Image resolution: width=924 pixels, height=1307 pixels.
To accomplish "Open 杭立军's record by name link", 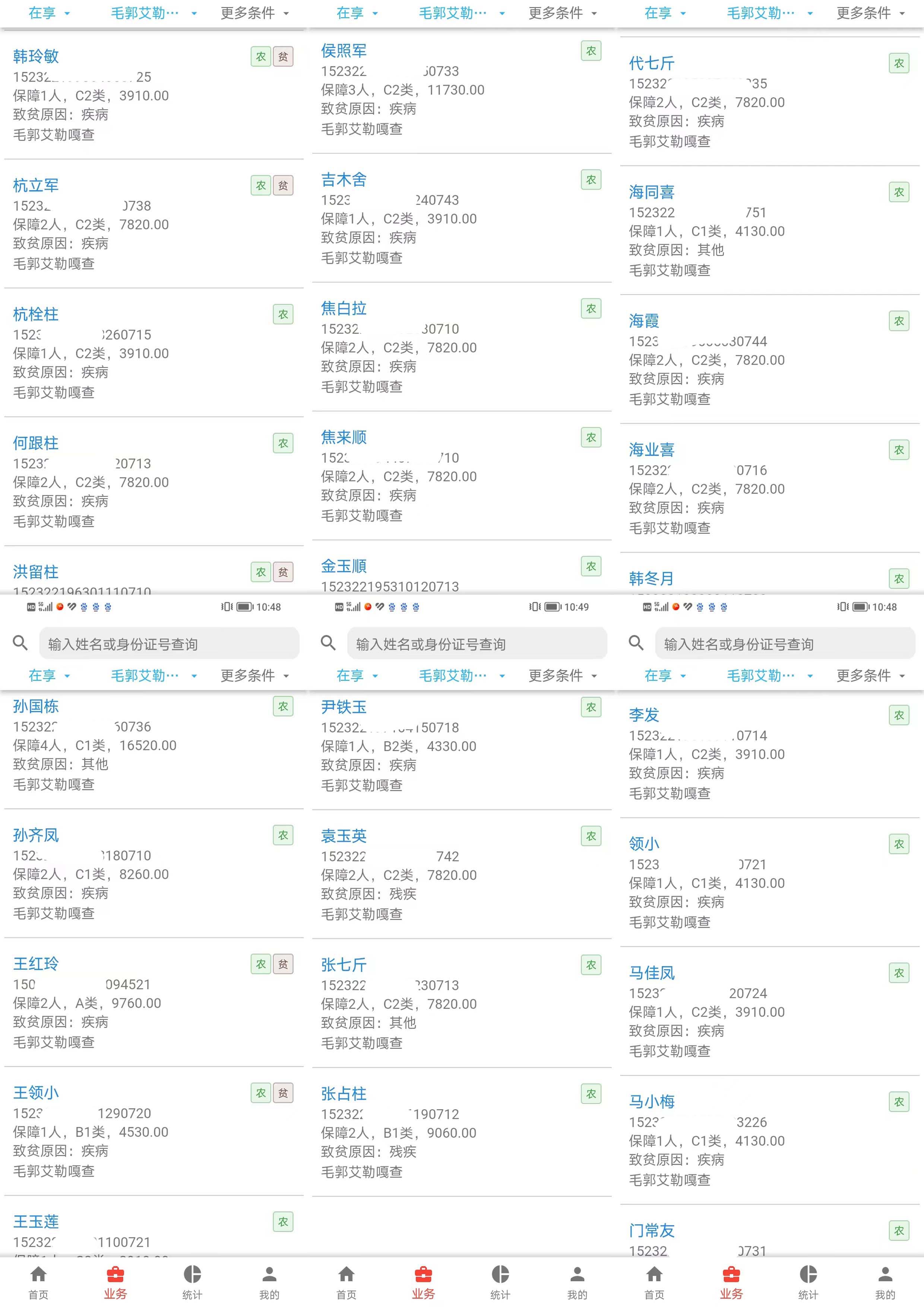I will [36, 185].
